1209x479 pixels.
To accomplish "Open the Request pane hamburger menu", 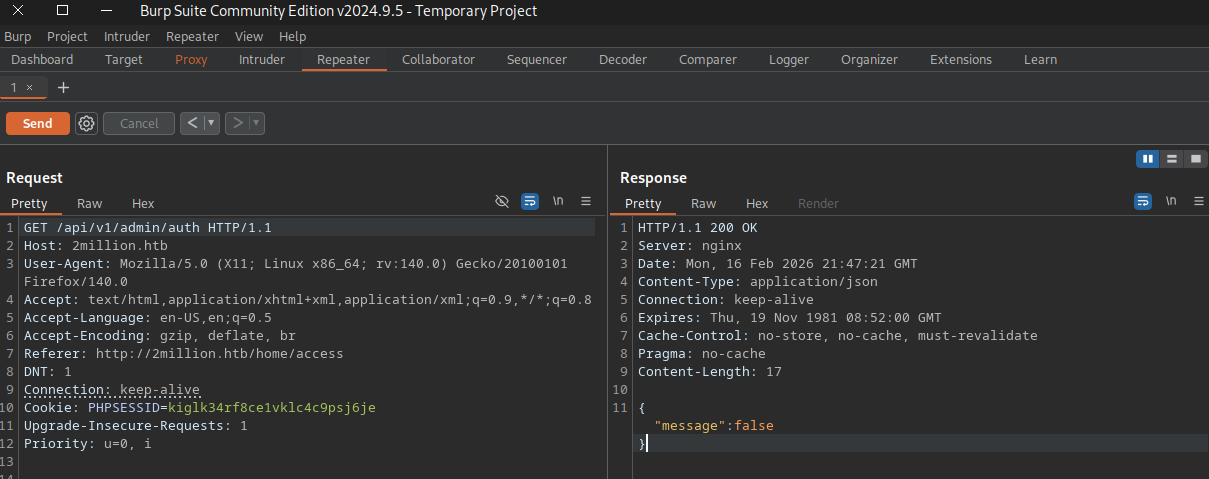I will pos(586,201).
